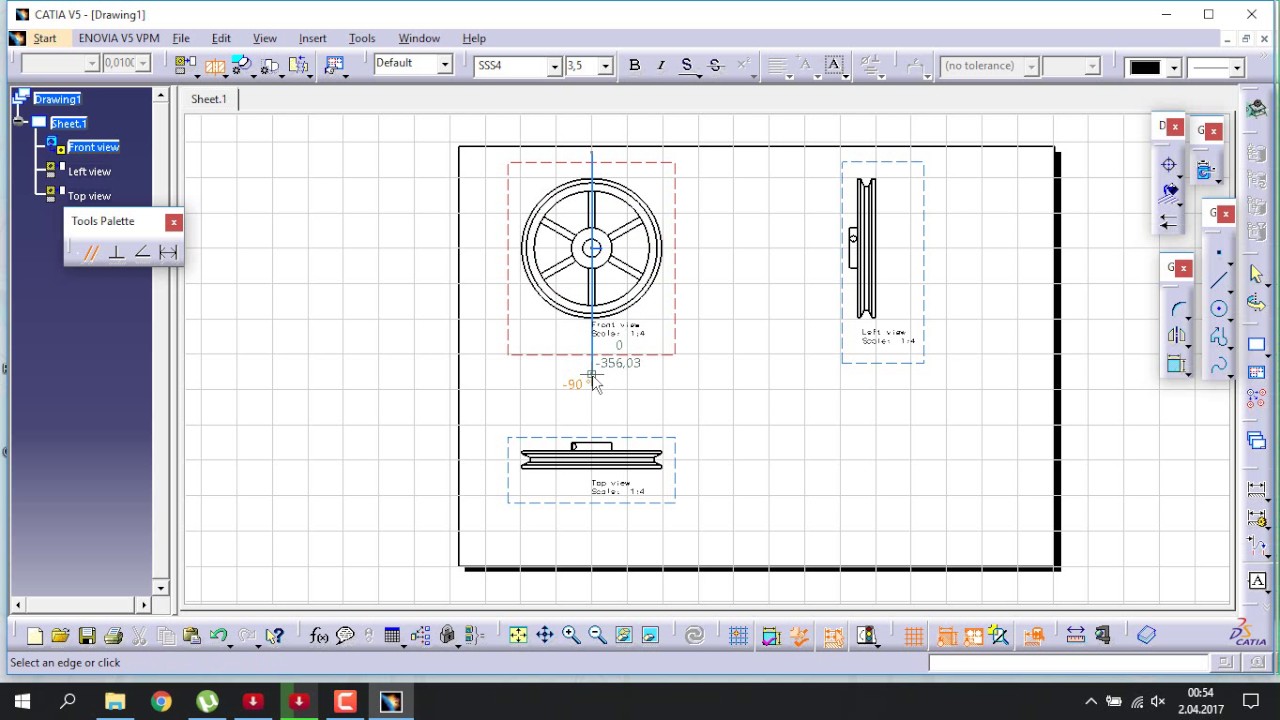Open the Formula f(x) tool
The image size is (1280, 720).
point(319,636)
